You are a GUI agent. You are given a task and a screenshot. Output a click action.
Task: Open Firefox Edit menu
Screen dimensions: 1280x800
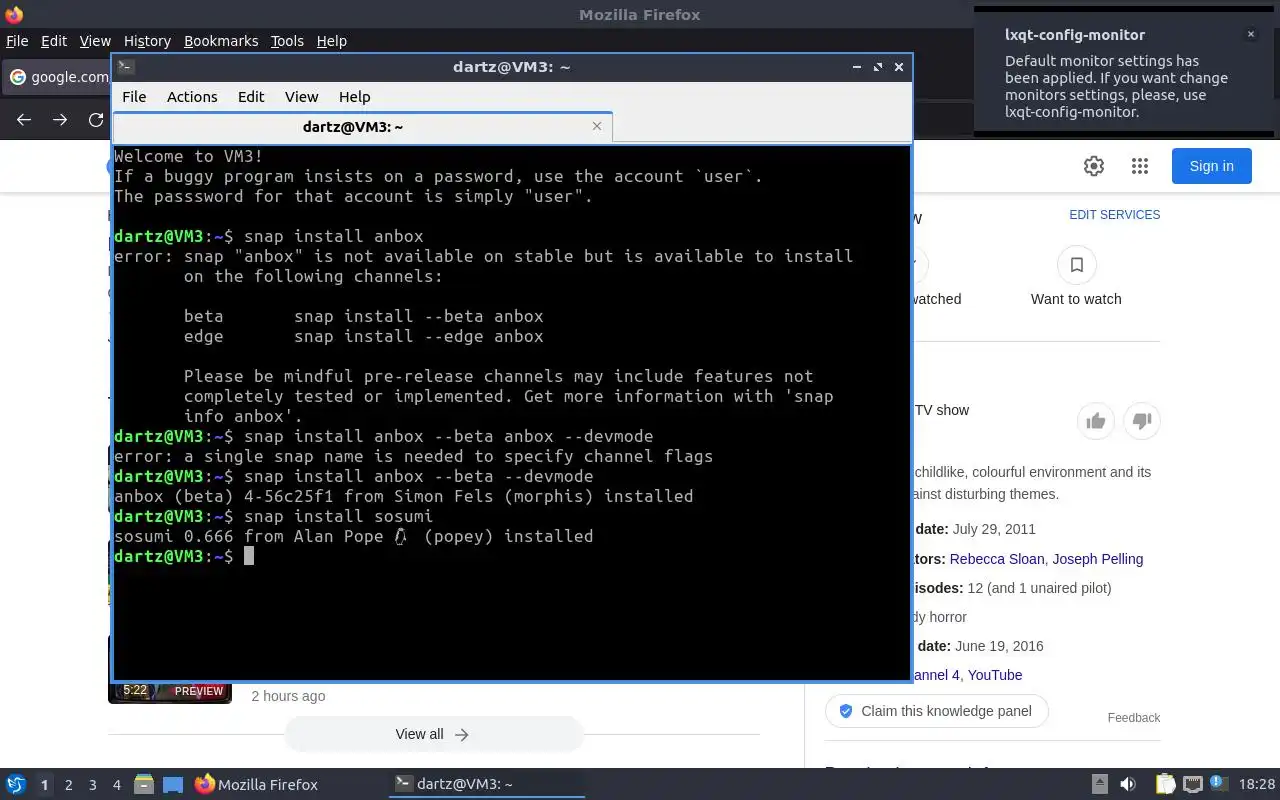pos(54,41)
